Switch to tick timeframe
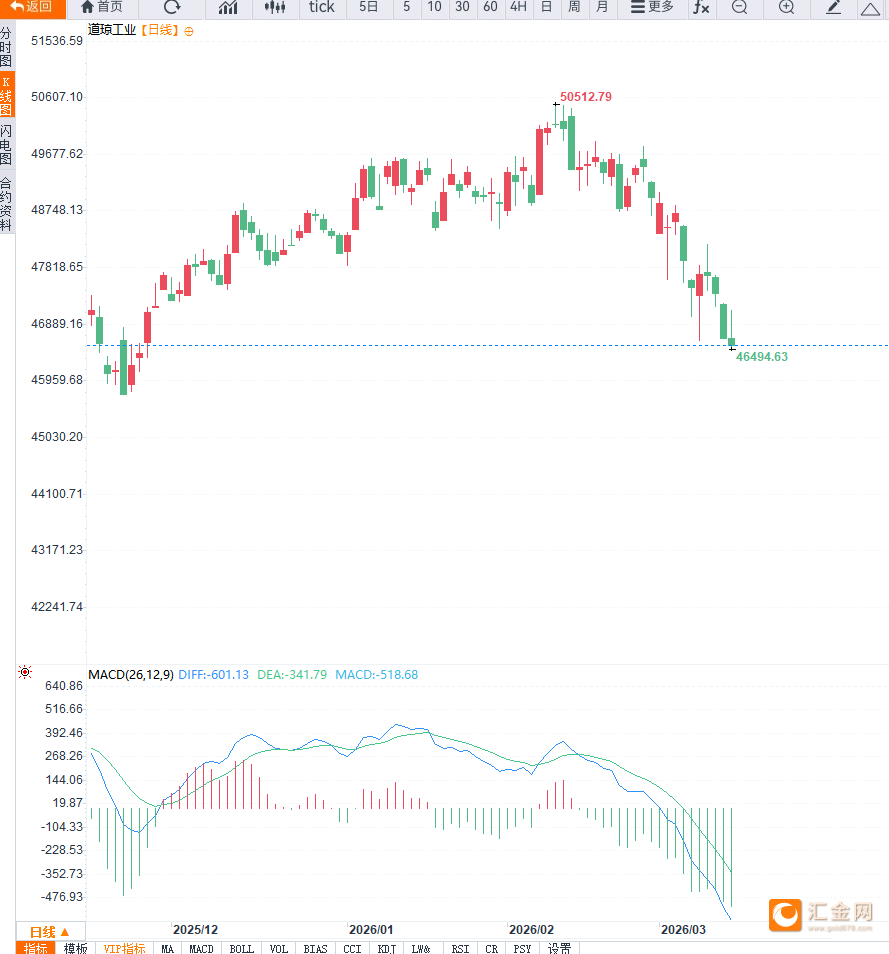The image size is (889, 954). coord(322,7)
